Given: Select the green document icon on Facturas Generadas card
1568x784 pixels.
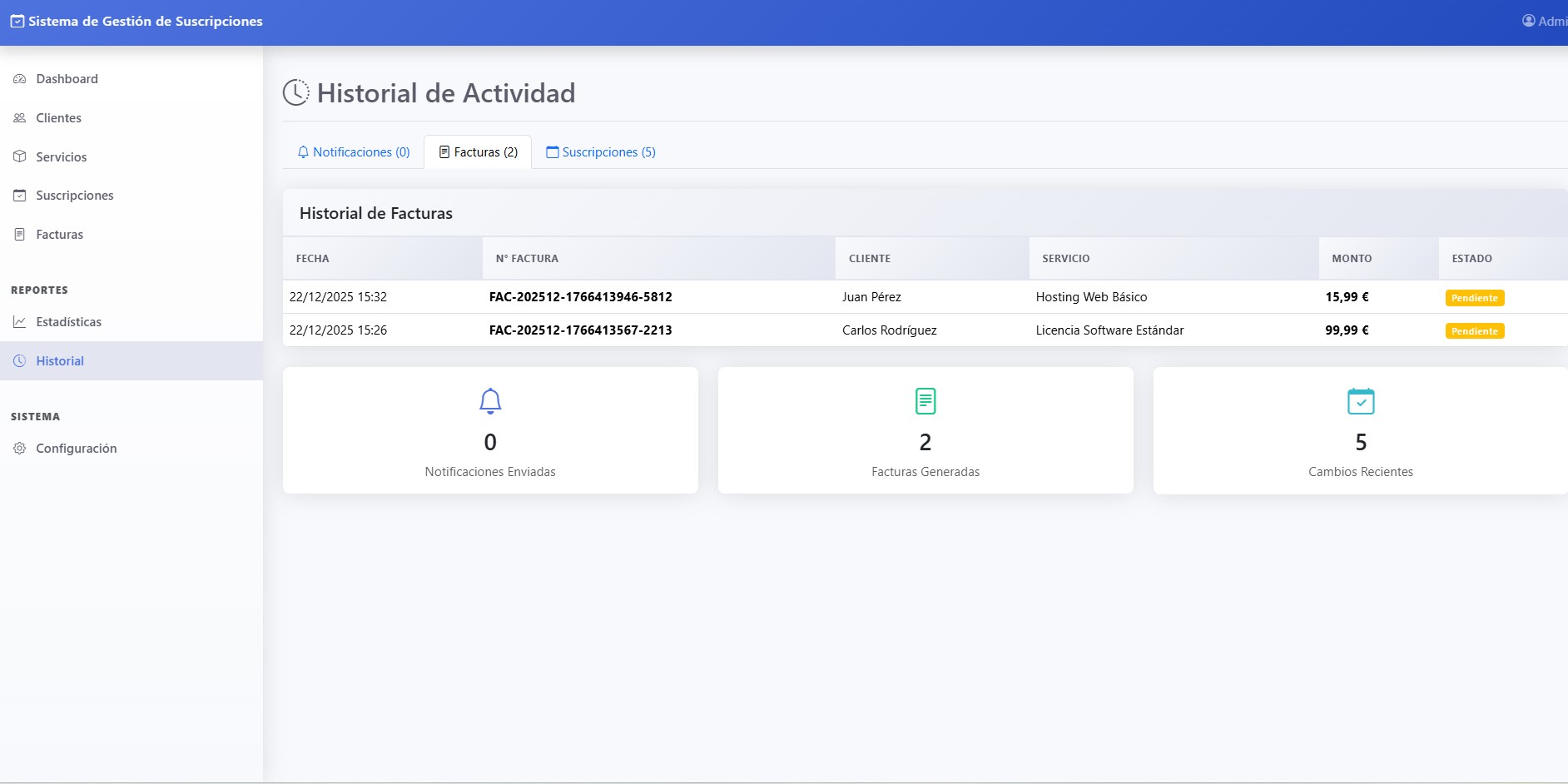Looking at the screenshot, I should 925,400.
